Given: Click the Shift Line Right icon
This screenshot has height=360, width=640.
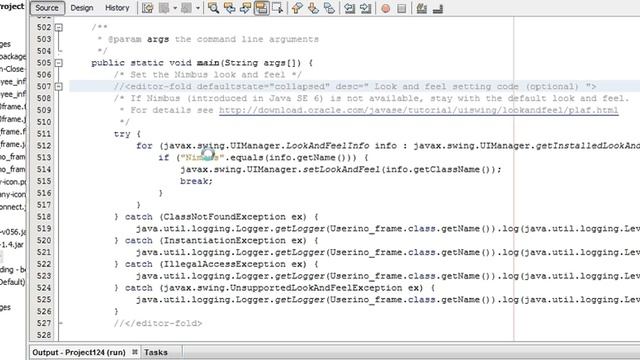Looking at the screenshot, I should [x=366, y=8].
